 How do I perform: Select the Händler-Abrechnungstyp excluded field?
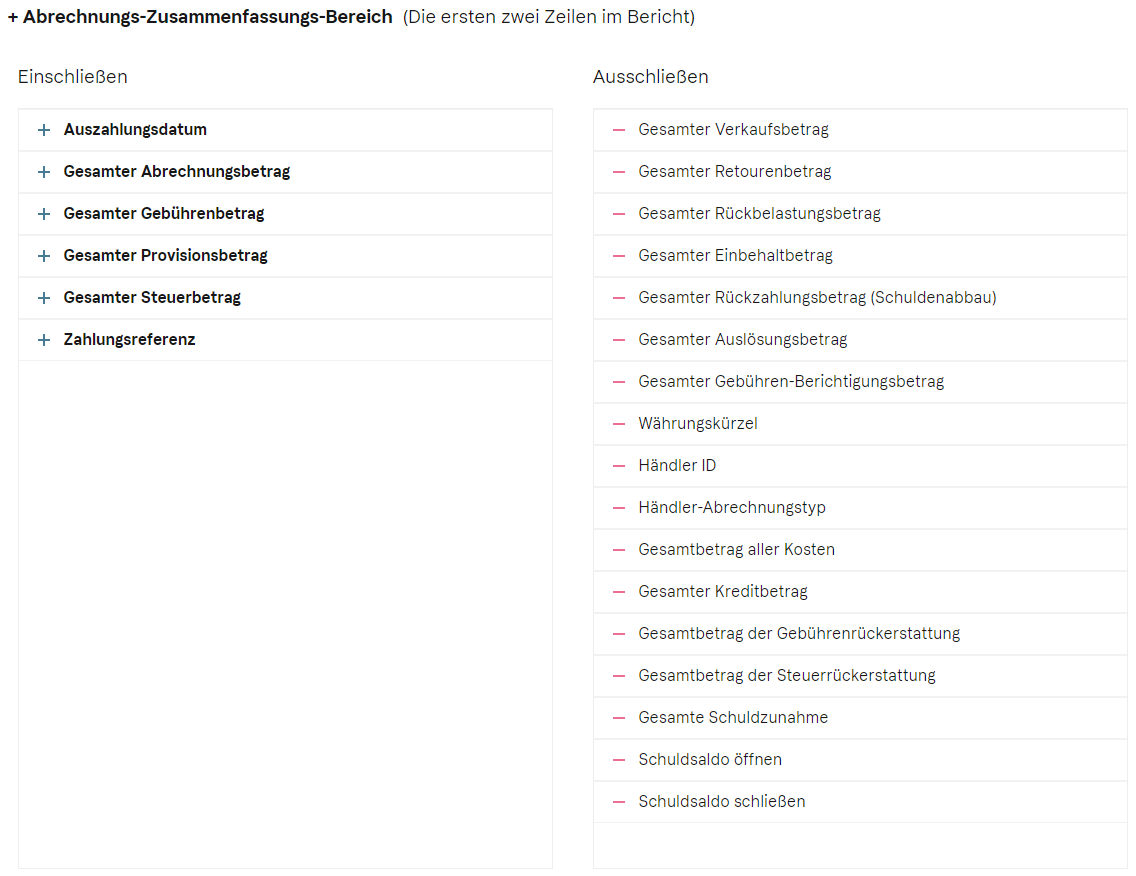[732, 508]
